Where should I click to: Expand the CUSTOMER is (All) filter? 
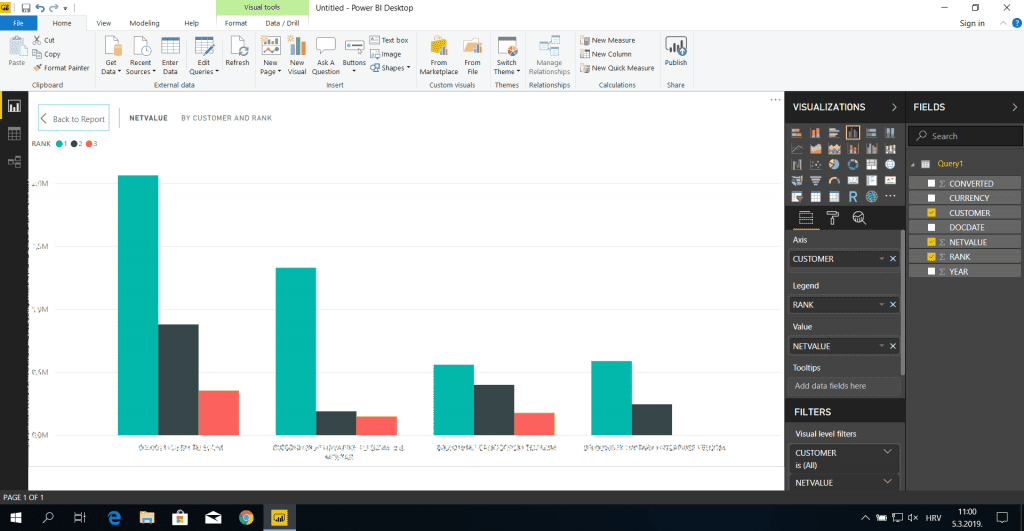[887, 452]
